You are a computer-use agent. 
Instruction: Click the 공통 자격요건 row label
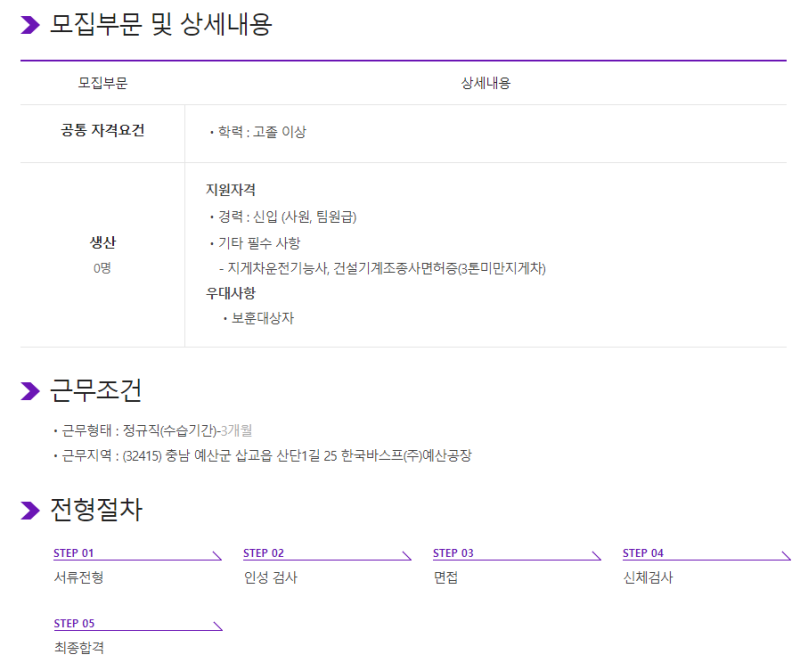(x=102, y=131)
